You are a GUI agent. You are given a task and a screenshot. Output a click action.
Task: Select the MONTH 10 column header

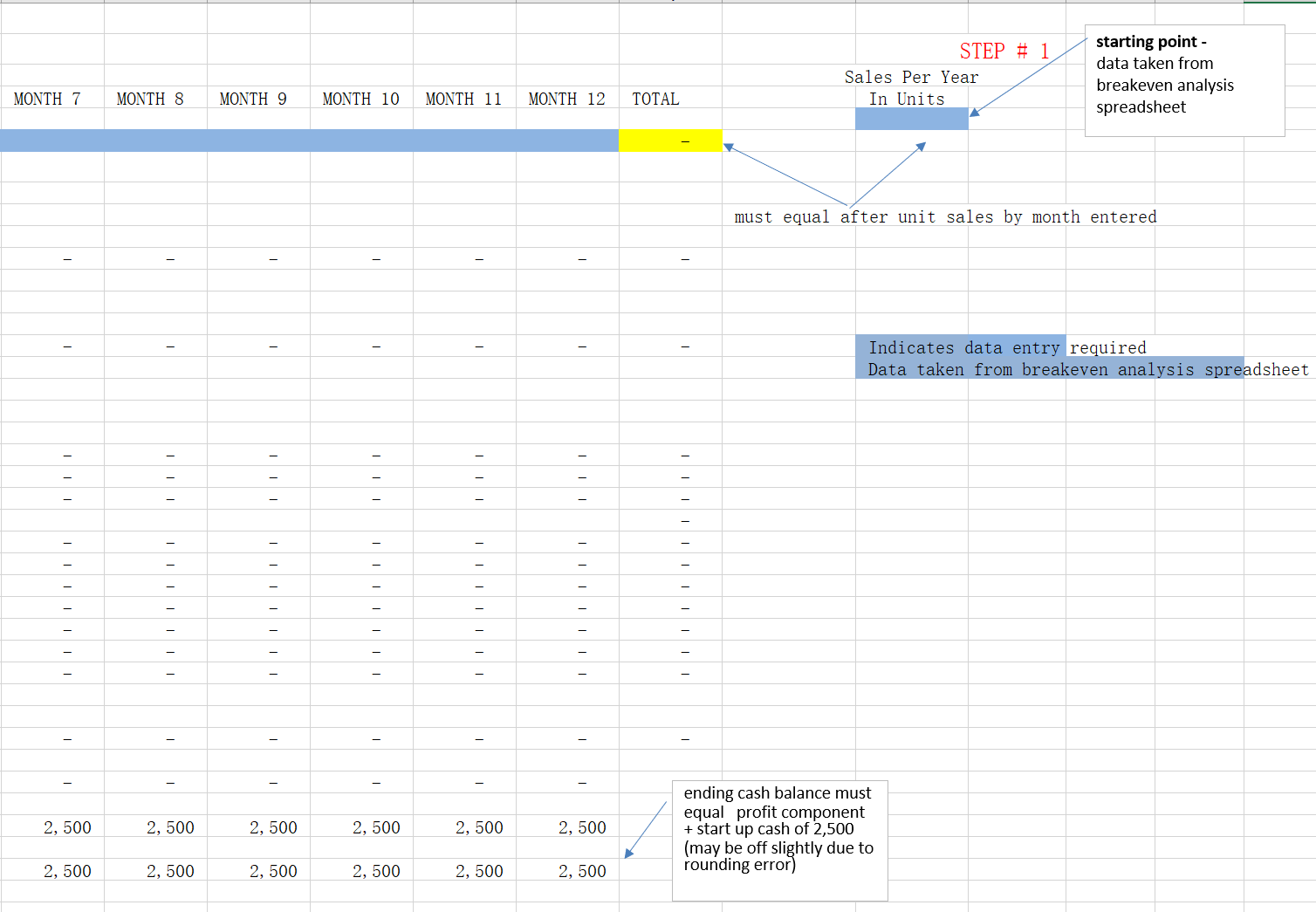[360, 99]
